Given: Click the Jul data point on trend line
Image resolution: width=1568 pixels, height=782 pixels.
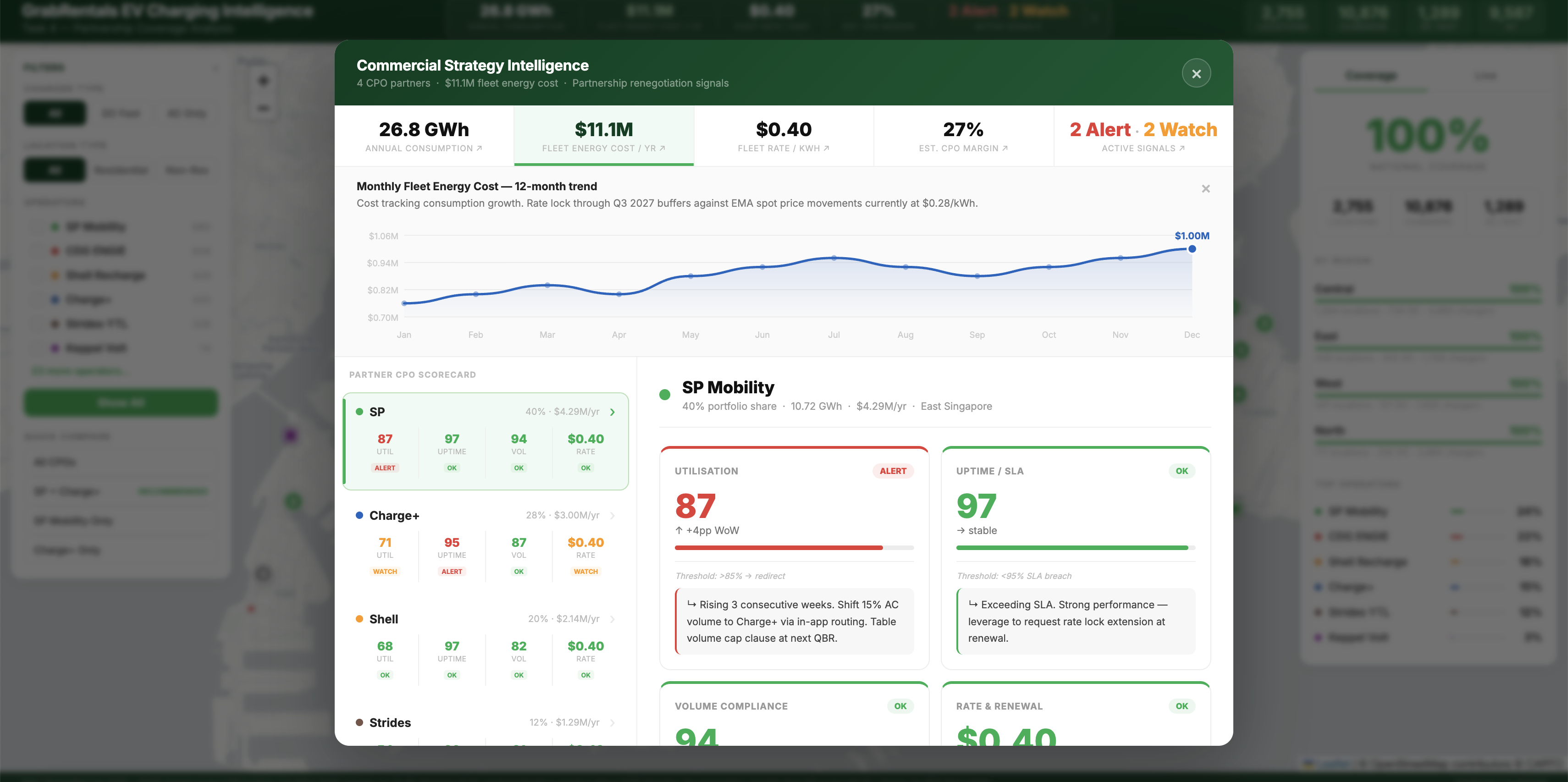Looking at the screenshot, I should (834, 258).
